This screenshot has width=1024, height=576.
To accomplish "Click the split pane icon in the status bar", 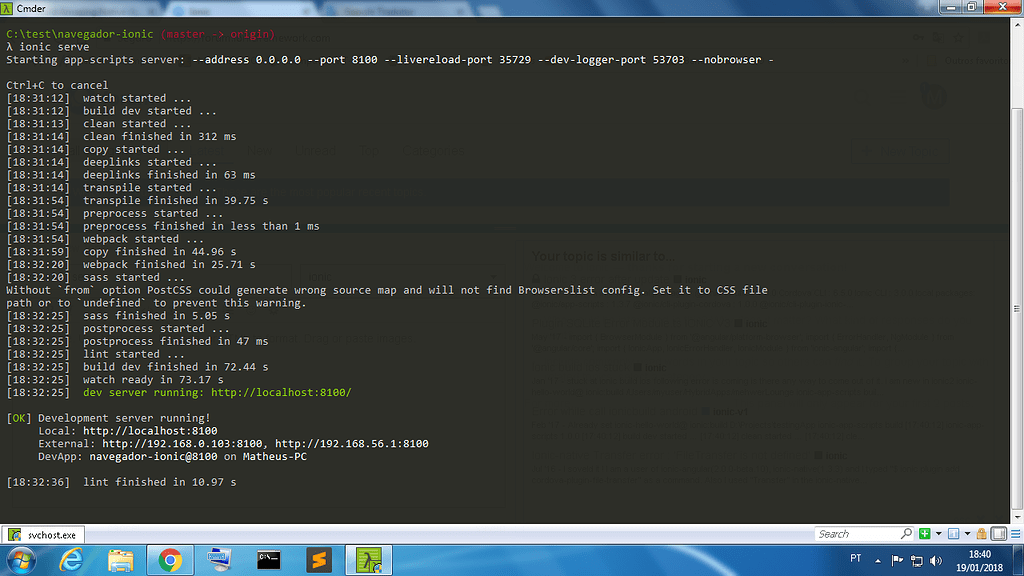I will tap(954, 533).
